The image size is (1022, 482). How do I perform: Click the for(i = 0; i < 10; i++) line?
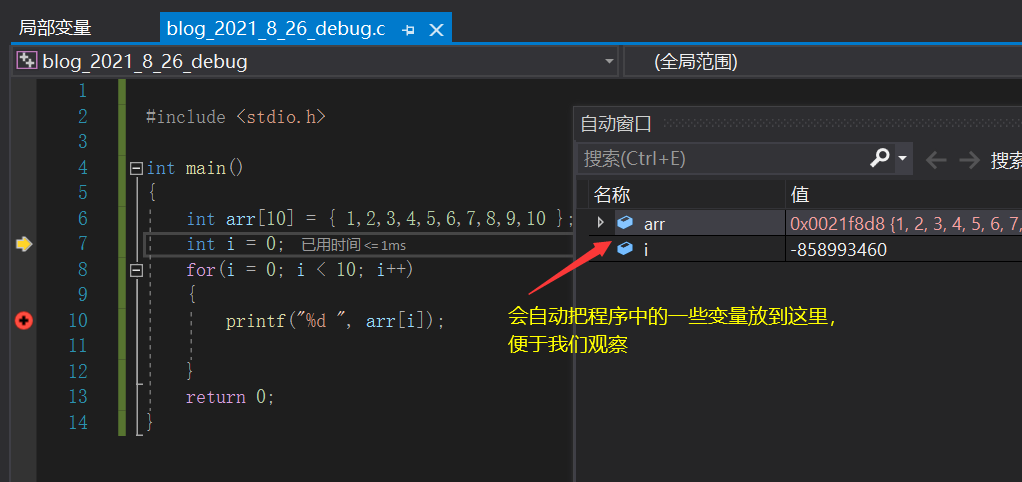point(300,270)
